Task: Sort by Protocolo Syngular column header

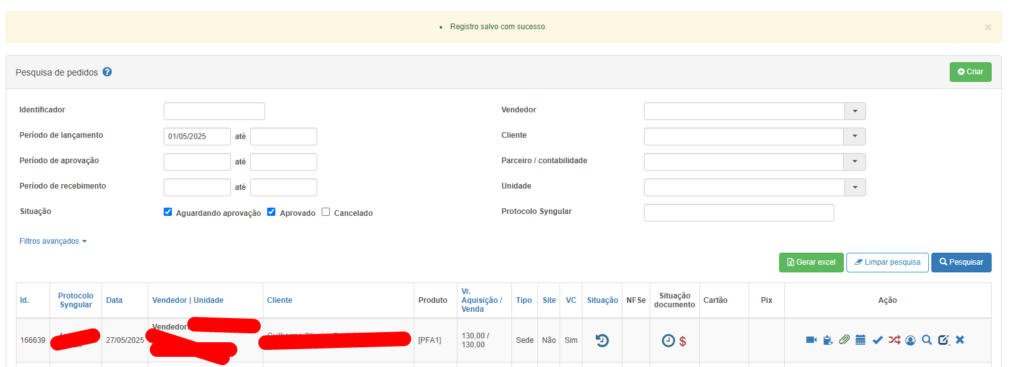Action: click(x=76, y=300)
